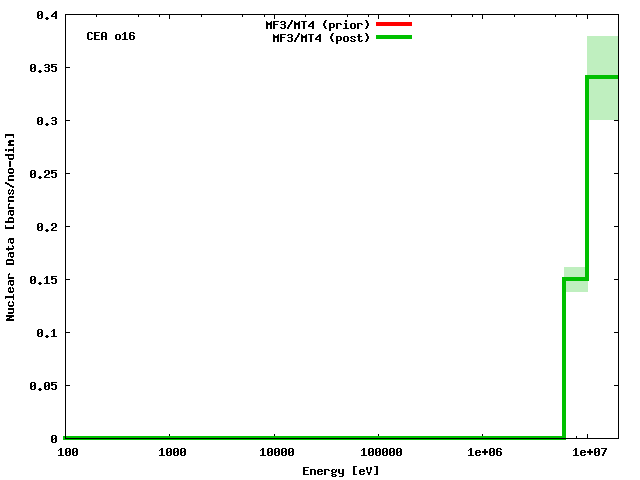
Task: Click the 1e+06 x-axis tick label
Action: coord(483,453)
